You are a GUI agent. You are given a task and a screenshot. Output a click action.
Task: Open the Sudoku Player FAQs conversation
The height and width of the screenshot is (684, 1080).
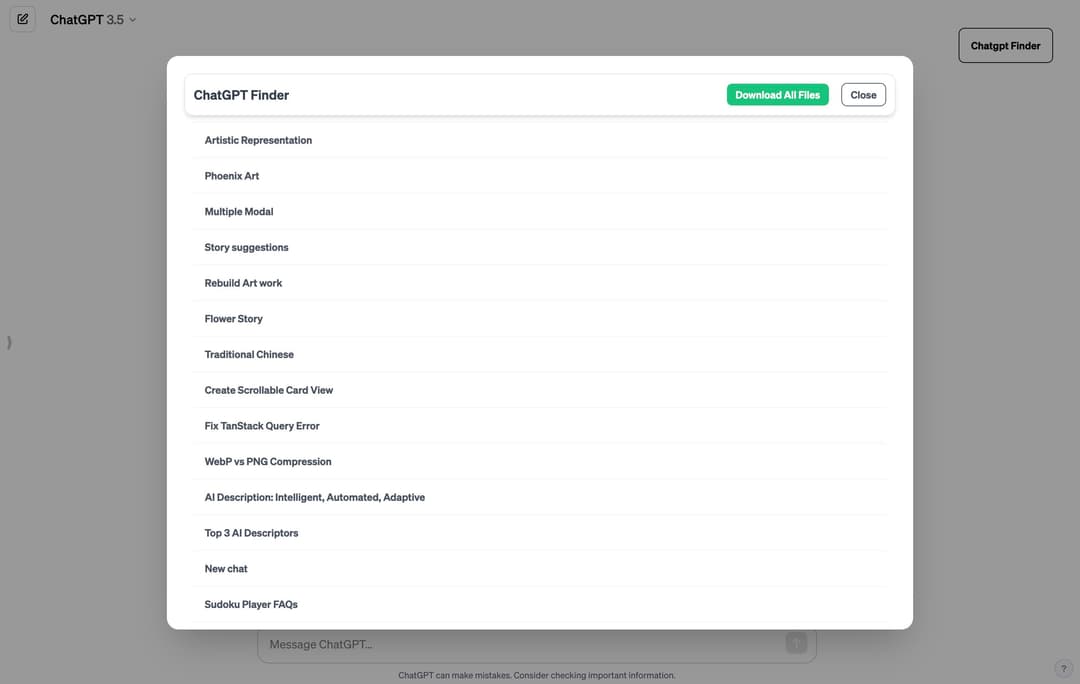click(x=250, y=604)
